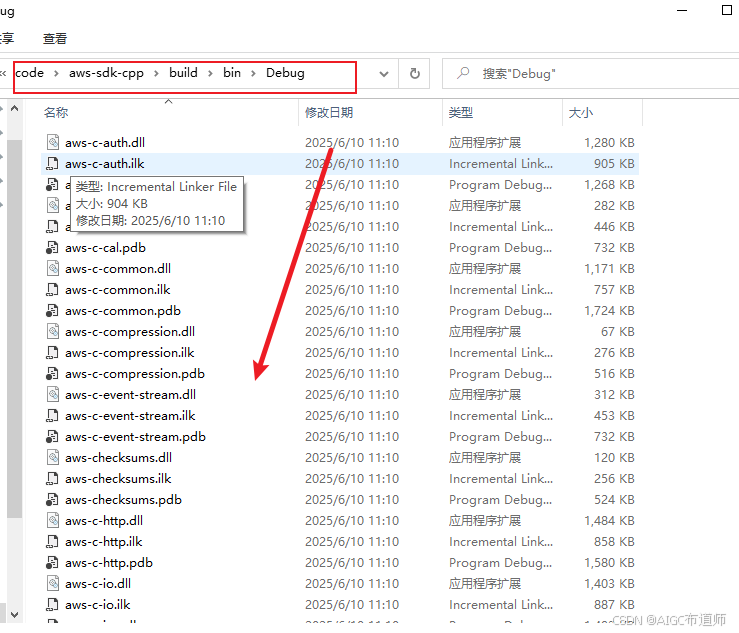
Task: Select the file name aws-c-auth.ilk
Action: pyautogui.click(x=105, y=164)
